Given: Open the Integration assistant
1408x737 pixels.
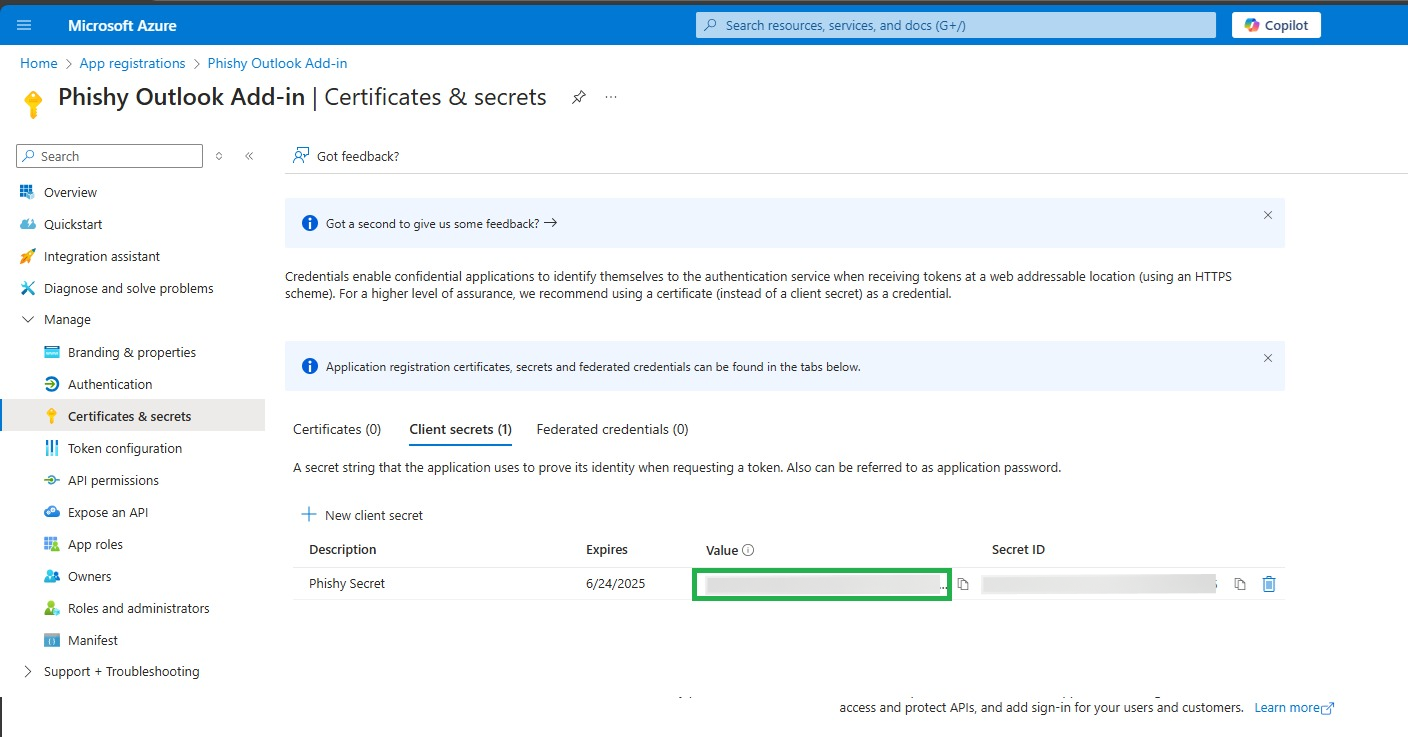Looking at the screenshot, I should pyautogui.click(x=102, y=256).
